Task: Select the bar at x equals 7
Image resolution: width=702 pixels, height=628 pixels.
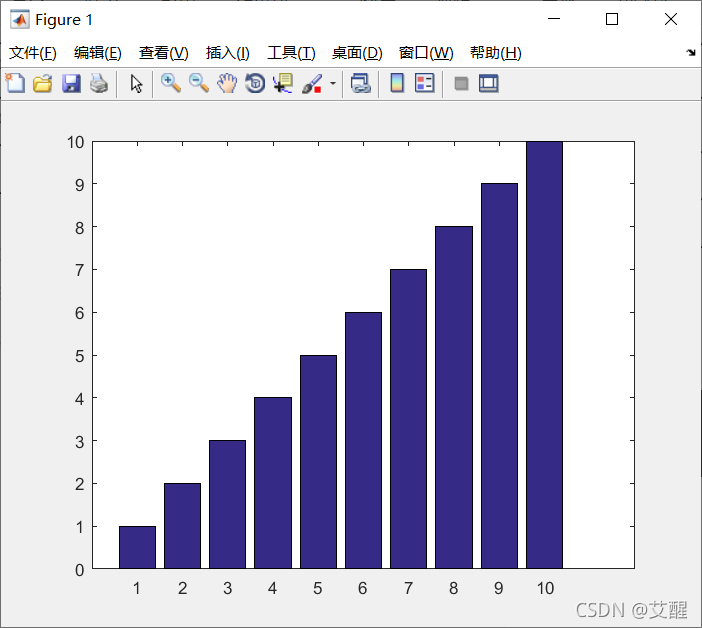Action: point(408,419)
